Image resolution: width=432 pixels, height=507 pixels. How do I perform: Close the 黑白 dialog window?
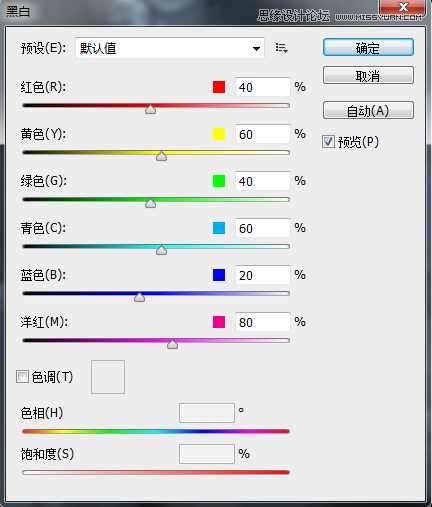click(403, 7)
